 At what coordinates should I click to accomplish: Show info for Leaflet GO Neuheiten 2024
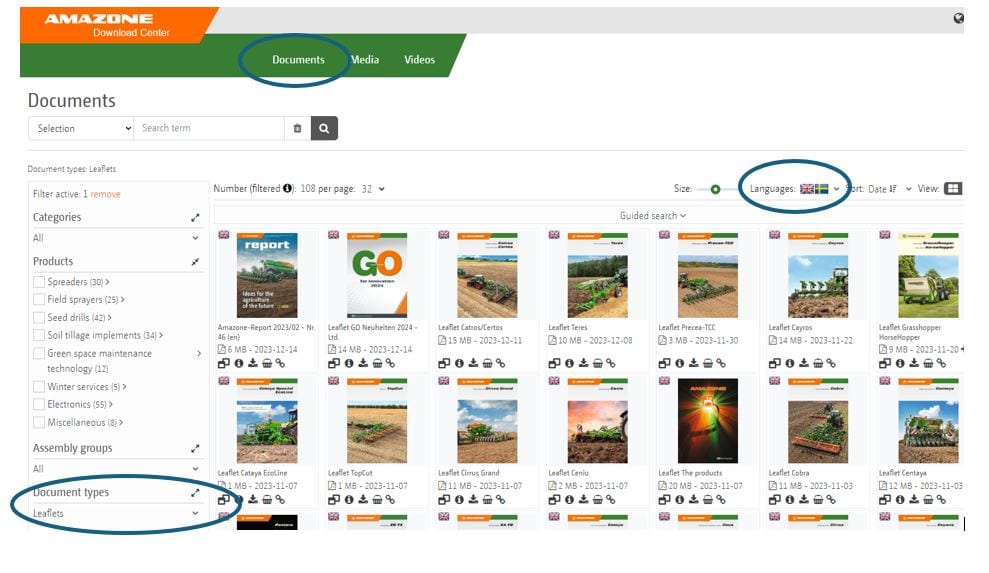point(349,364)
